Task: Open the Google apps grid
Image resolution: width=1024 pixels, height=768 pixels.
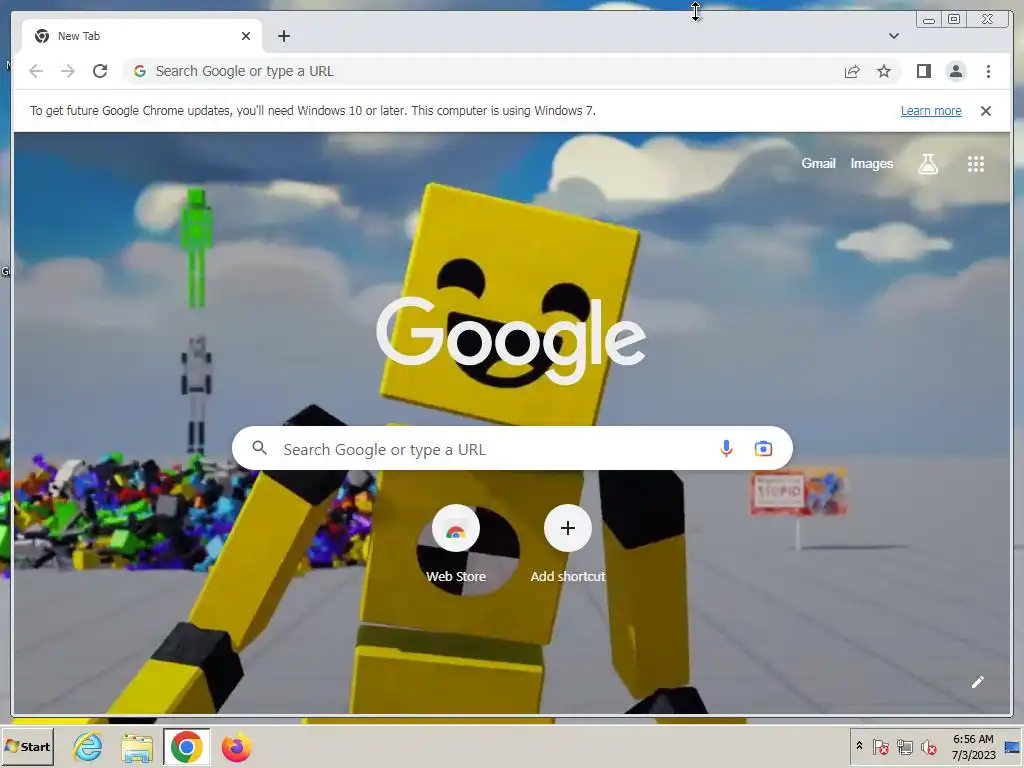Action: pyautogui.click(x=976, y=164)
